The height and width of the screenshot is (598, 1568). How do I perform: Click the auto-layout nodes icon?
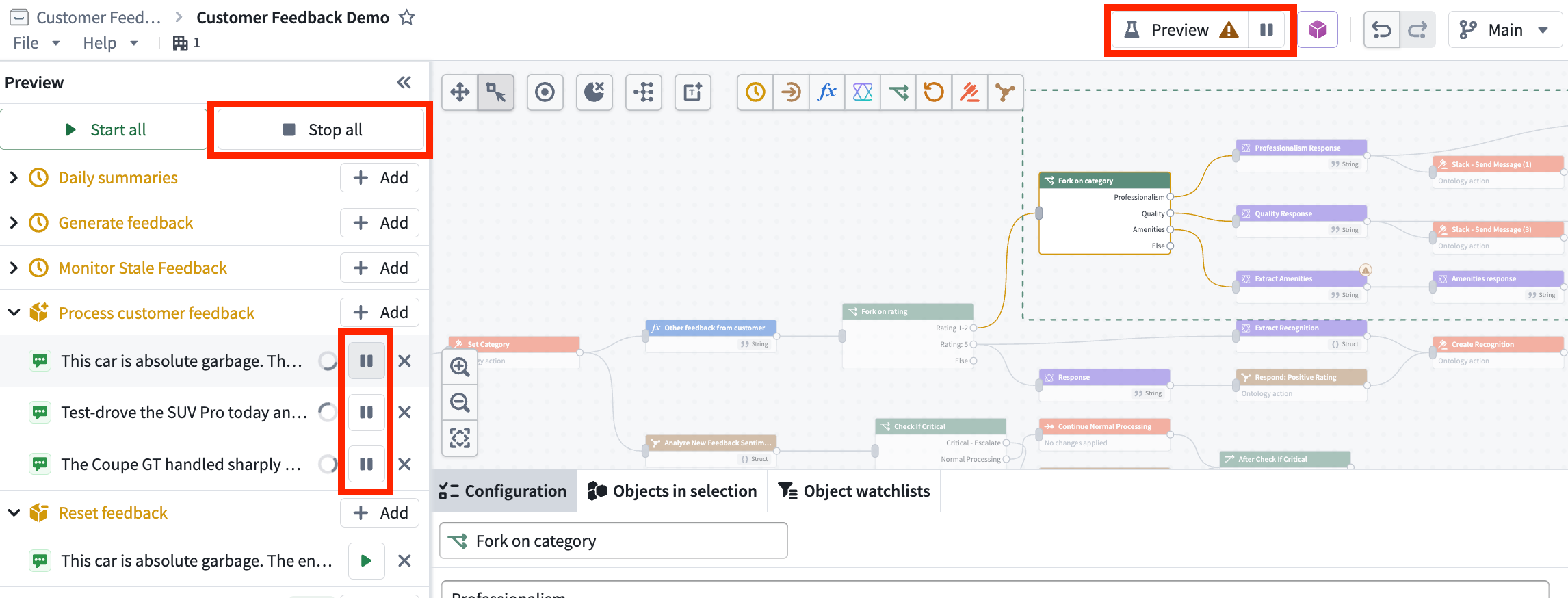[643, 92]
